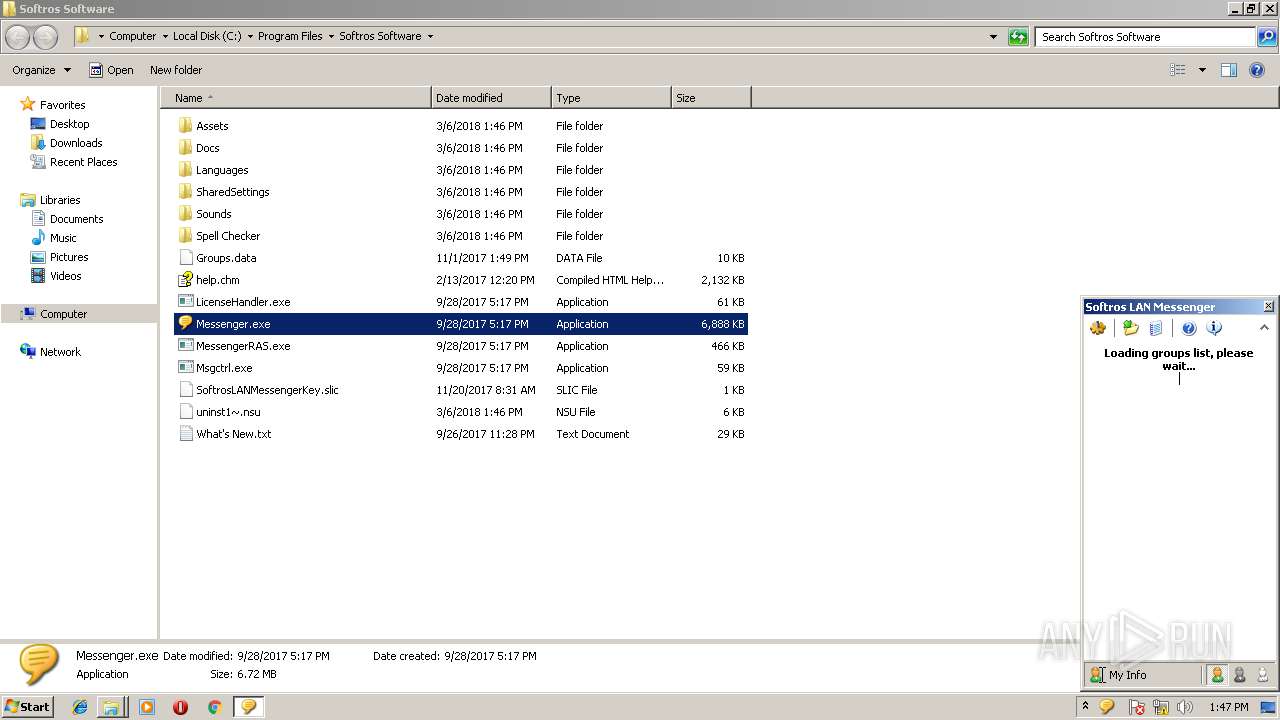Click the search magnifier icon

[x=1267, y=37]
